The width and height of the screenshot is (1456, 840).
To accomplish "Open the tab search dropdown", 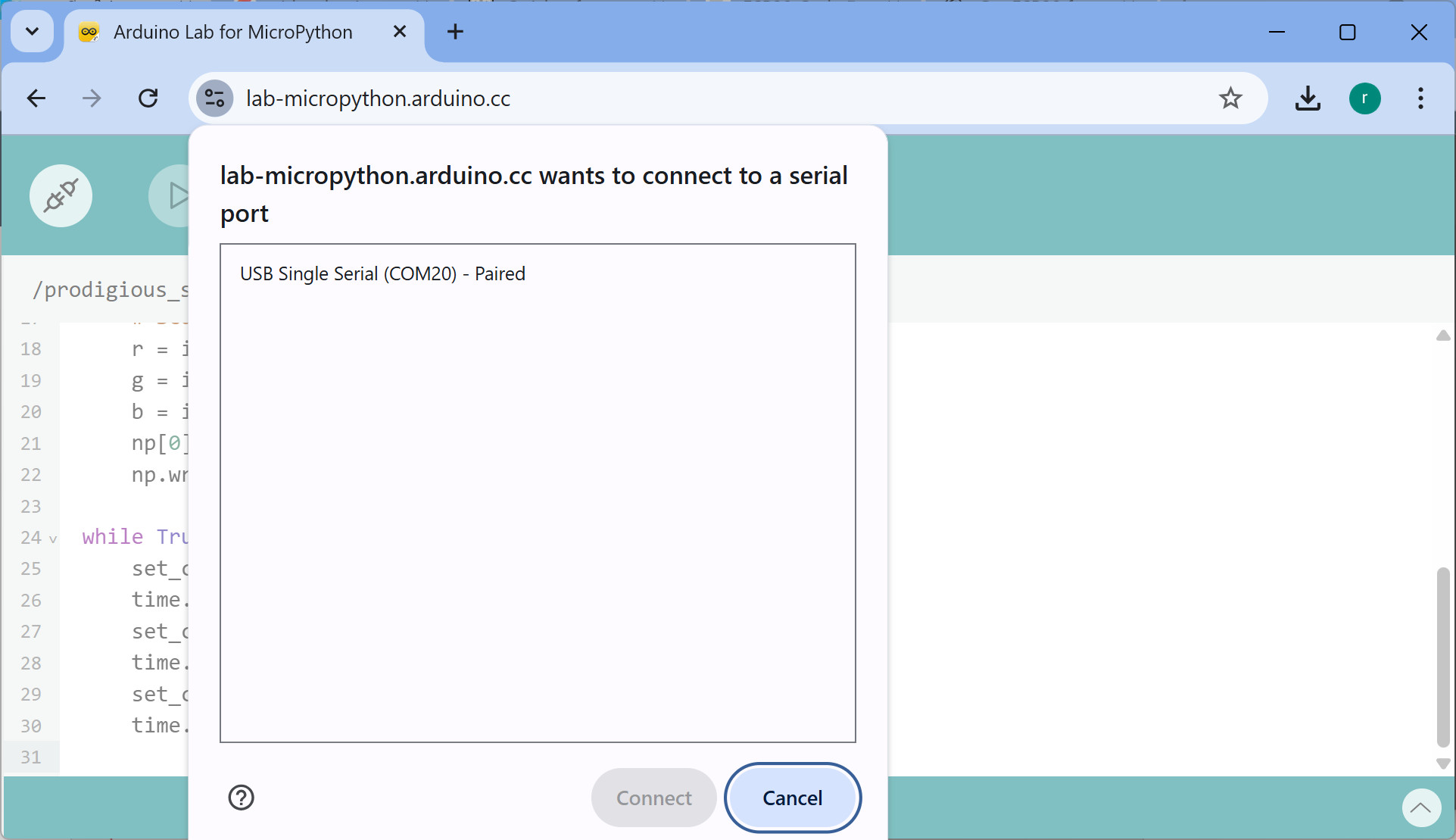I will click(x=32, y=31).
